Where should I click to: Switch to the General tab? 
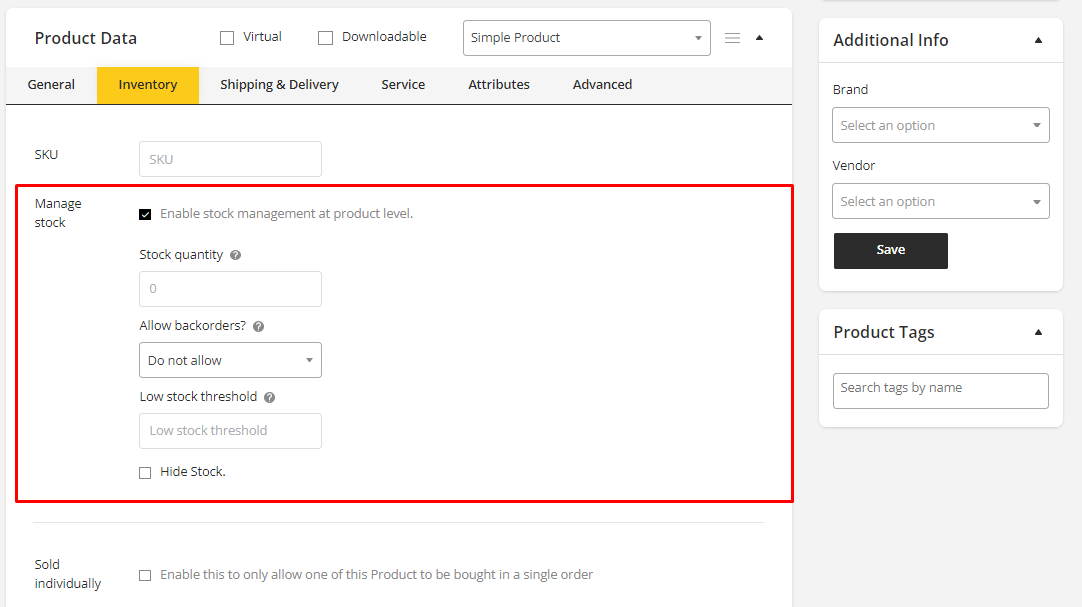(51, 85)
